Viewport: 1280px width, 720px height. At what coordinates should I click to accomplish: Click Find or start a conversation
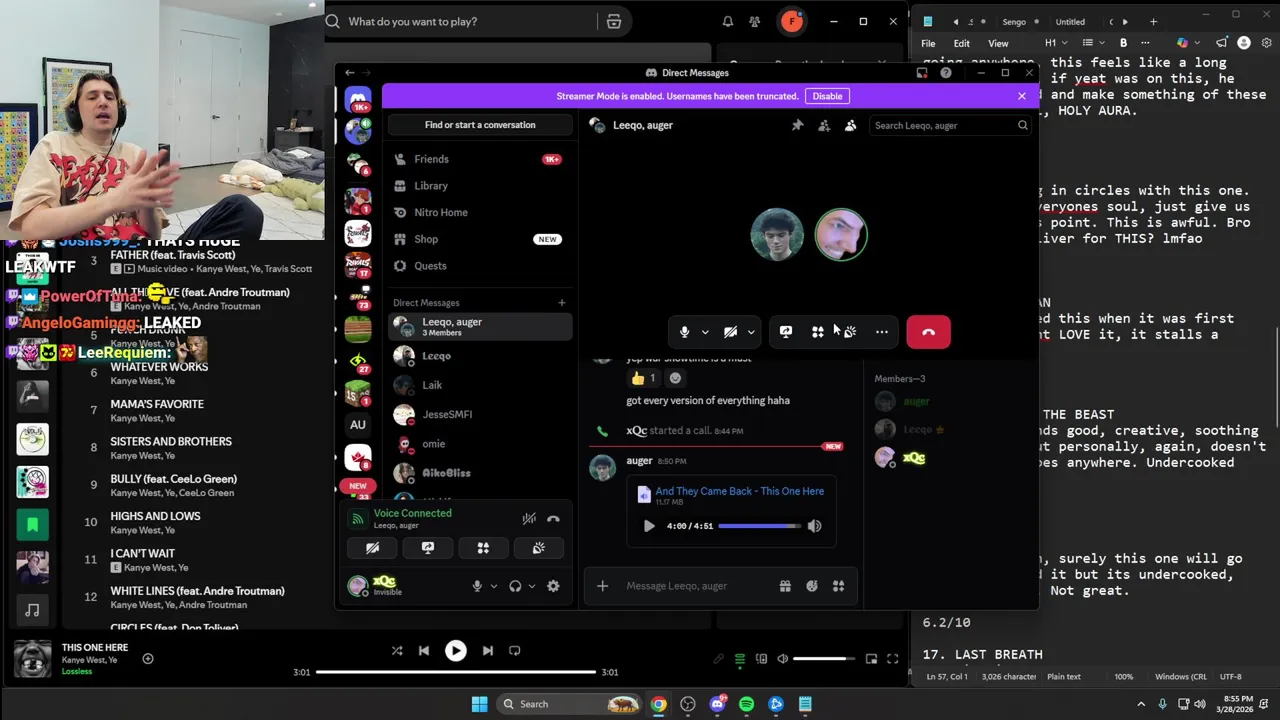click(480, 125)
